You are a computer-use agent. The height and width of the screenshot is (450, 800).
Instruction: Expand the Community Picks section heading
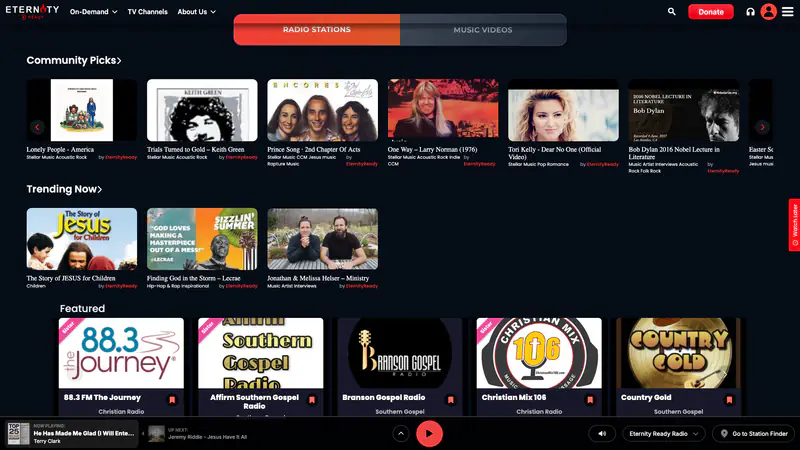tap(74, 60)
